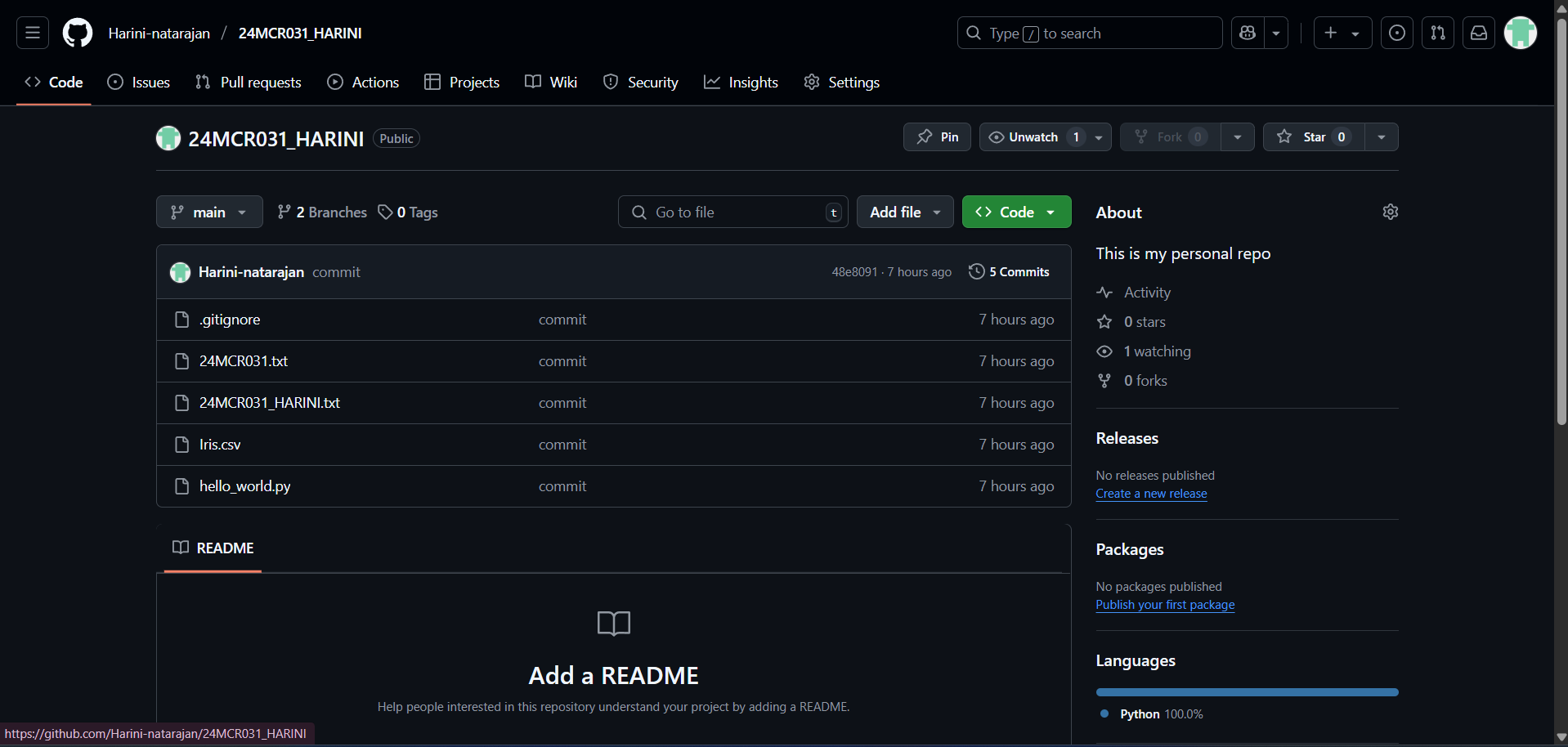The image size is (1568, 747).
Task: Star this repository
Action: coord(1314,137)
